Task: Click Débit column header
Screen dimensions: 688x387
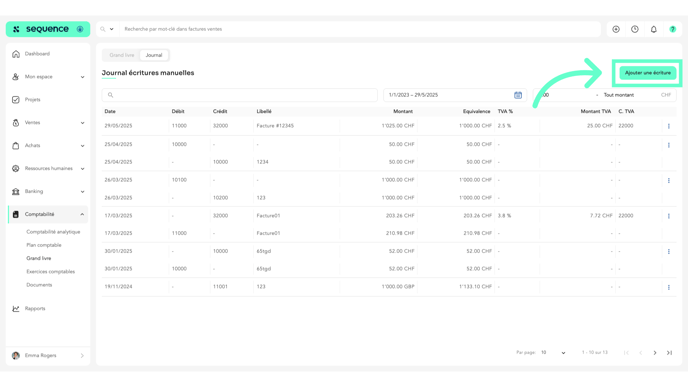Action: point(178,111)
